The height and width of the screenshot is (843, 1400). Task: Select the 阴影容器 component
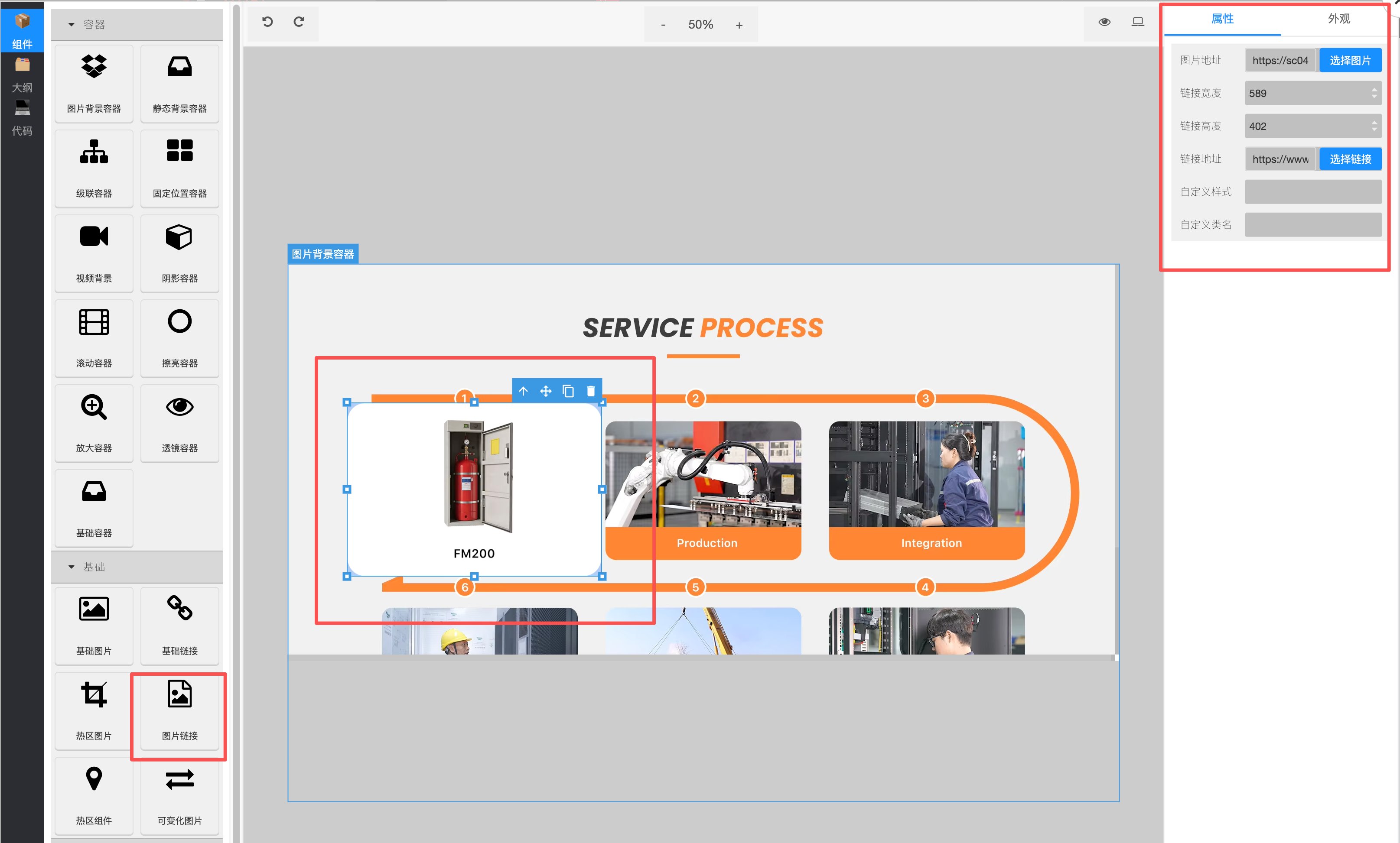pyautogui.click(x=179, y=253)
